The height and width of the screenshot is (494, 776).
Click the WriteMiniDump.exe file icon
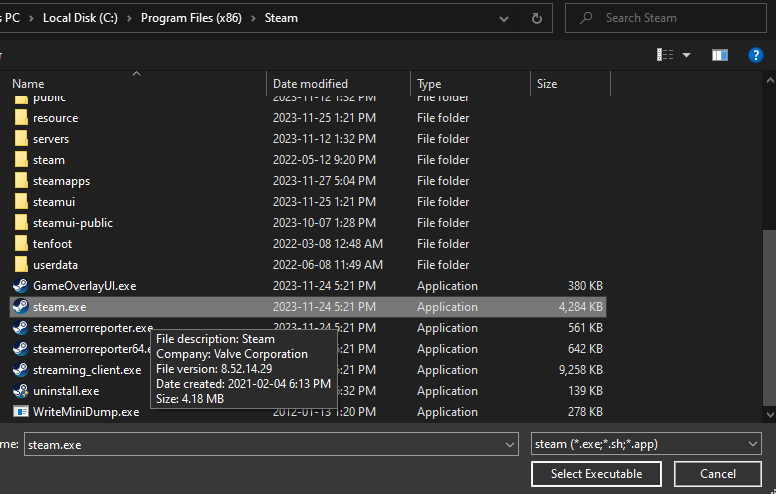(20, 412)
